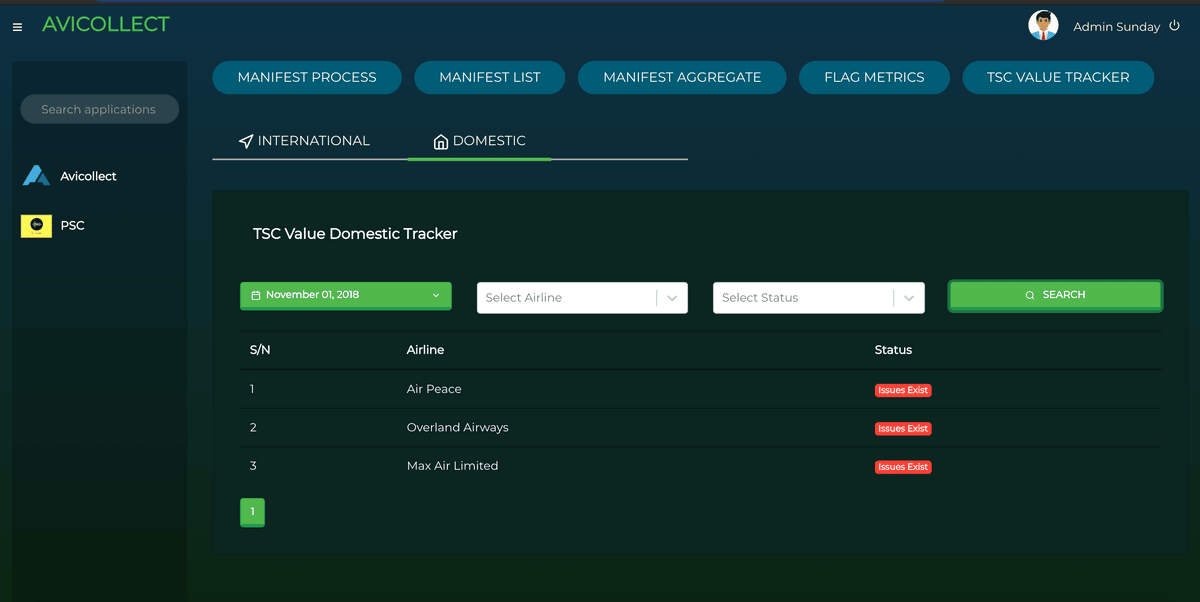
Task: Switch to the International tab
Action: click(x=304, y=141)
